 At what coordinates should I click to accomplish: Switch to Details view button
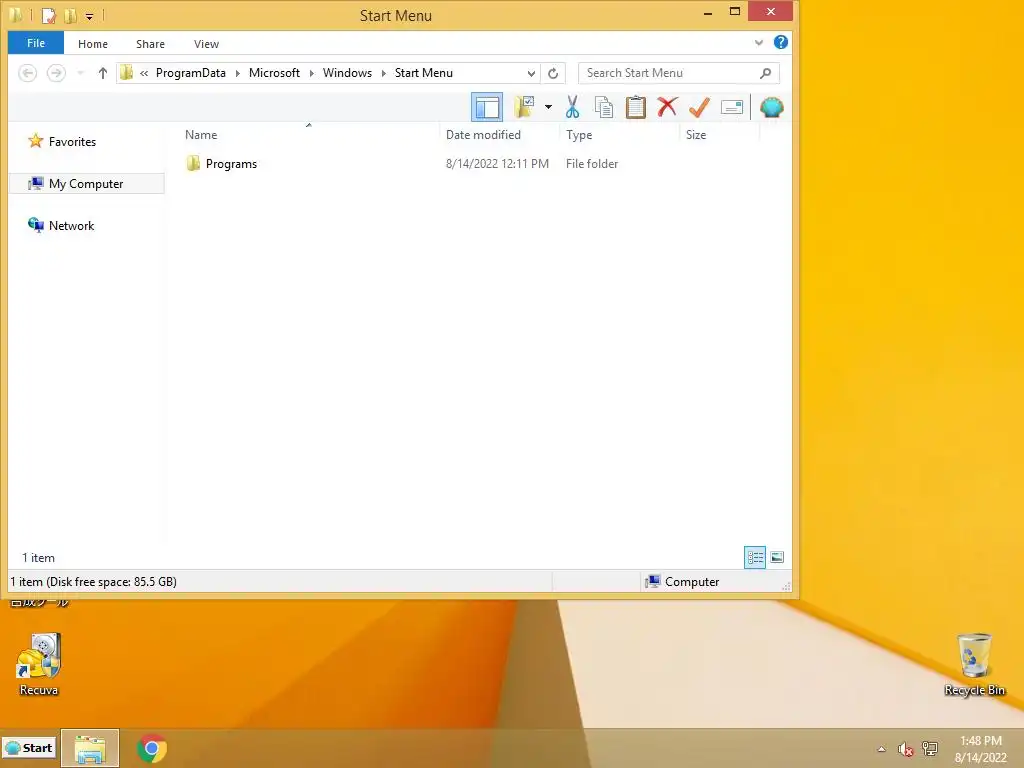(755, 557)
